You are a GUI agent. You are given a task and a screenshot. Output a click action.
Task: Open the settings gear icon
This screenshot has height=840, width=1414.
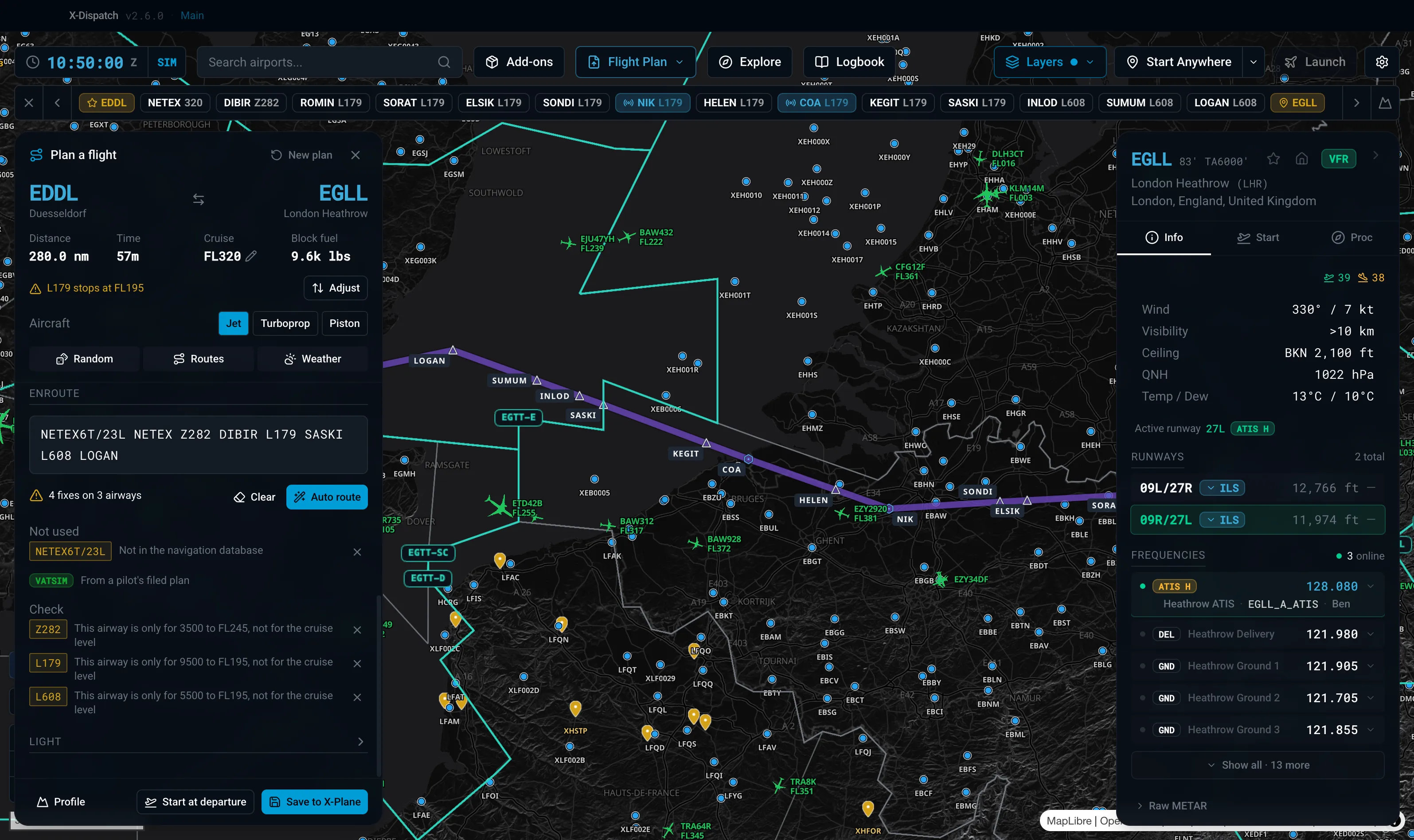point(1382,62)
